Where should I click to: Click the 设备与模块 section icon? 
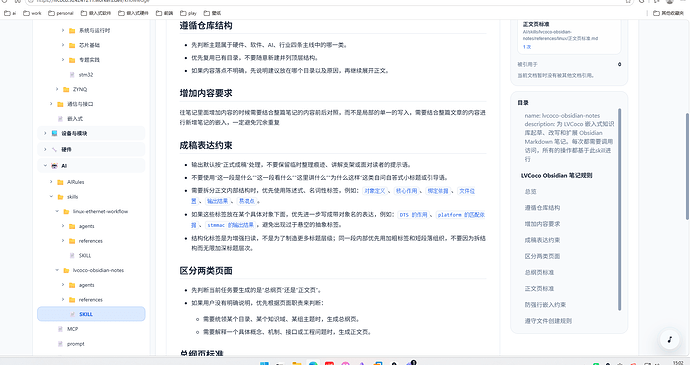pos(55,133)
